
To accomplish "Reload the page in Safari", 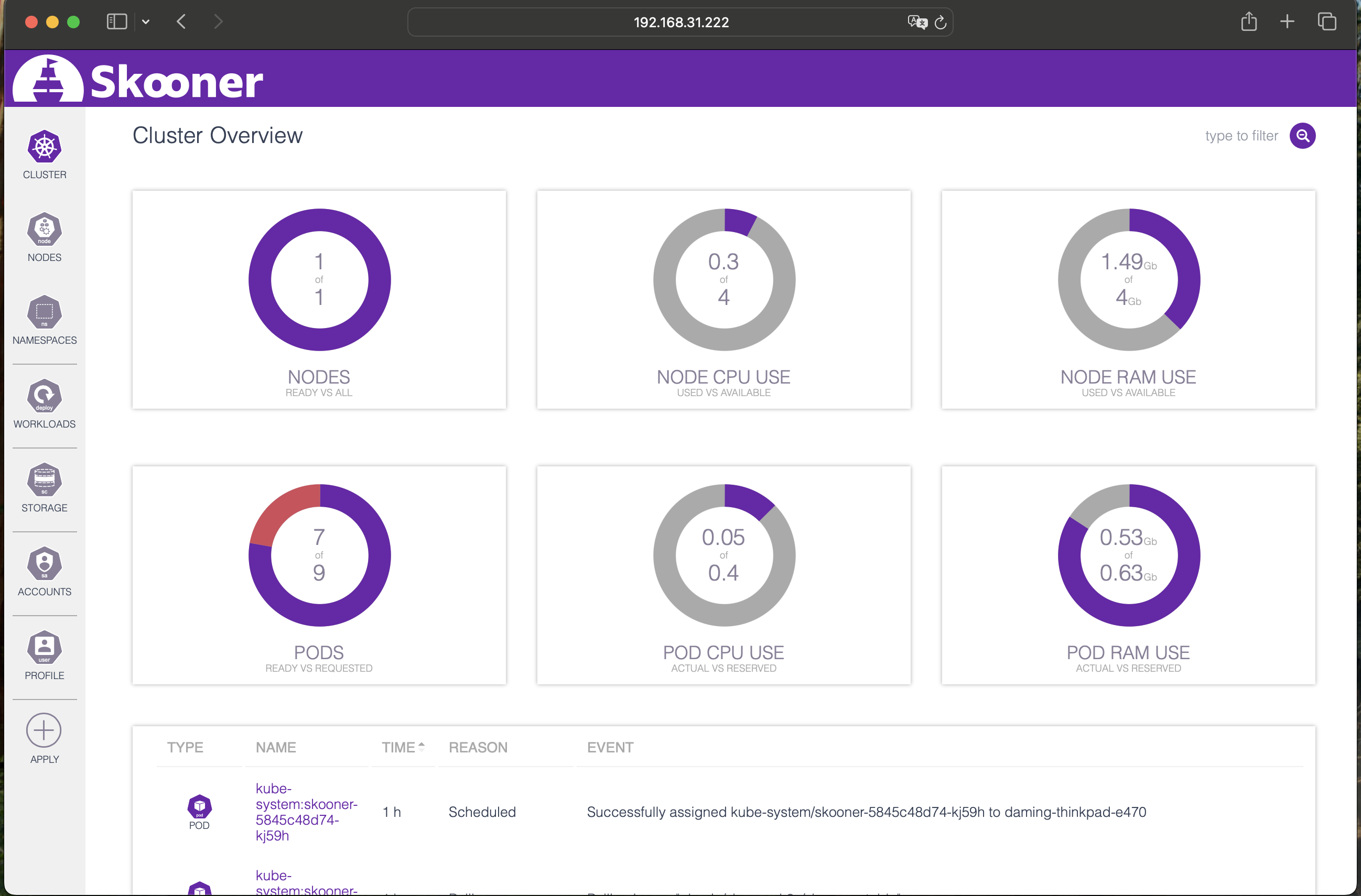I will pos(941,23).
